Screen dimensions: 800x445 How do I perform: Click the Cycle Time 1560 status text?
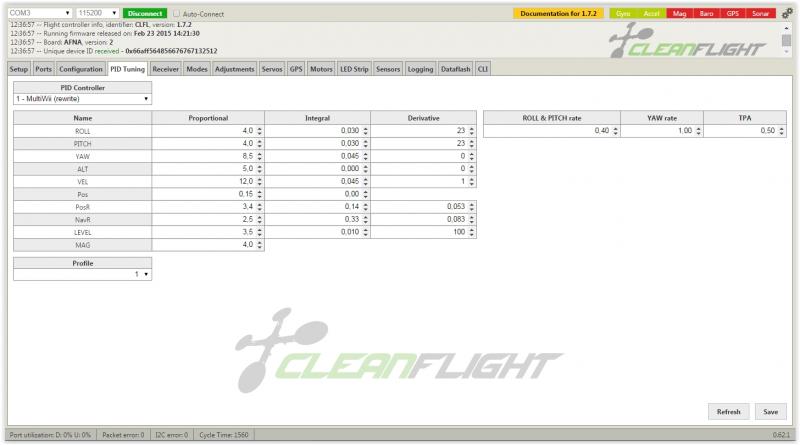click(x=223, y=435)
